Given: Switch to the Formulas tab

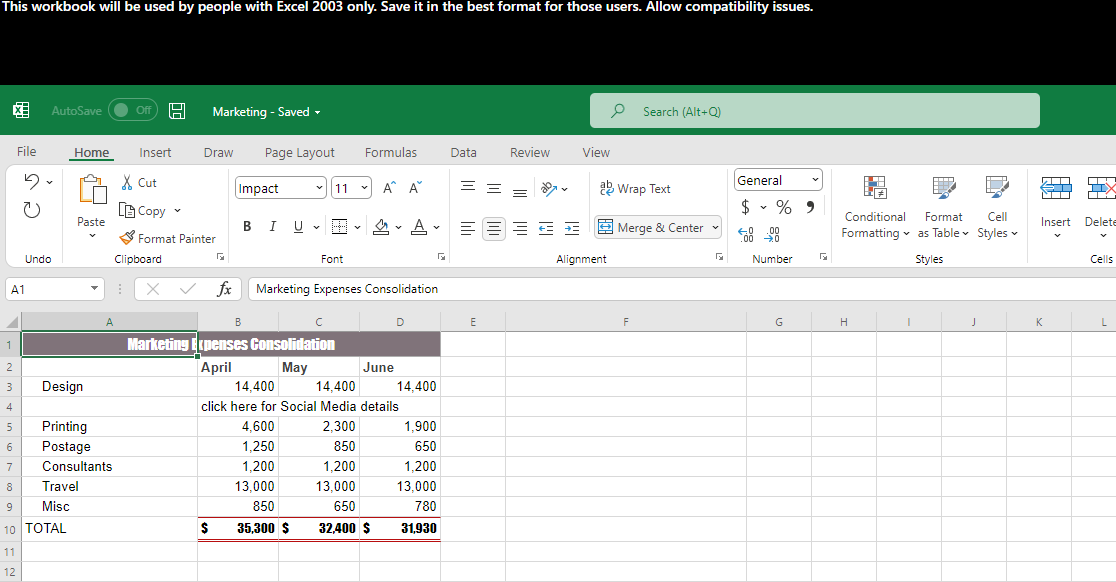Looking at the screenshot, I should click(x=390, y=152).
